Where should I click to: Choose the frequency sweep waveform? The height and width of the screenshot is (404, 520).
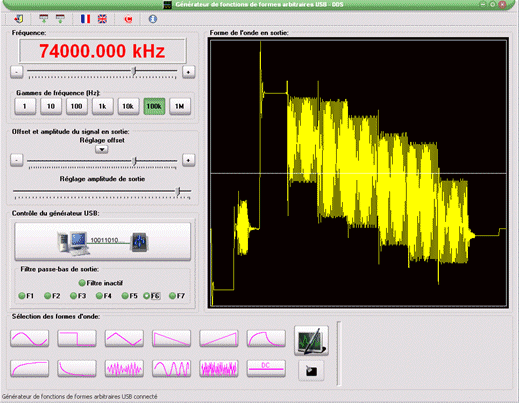coord(172,368)
